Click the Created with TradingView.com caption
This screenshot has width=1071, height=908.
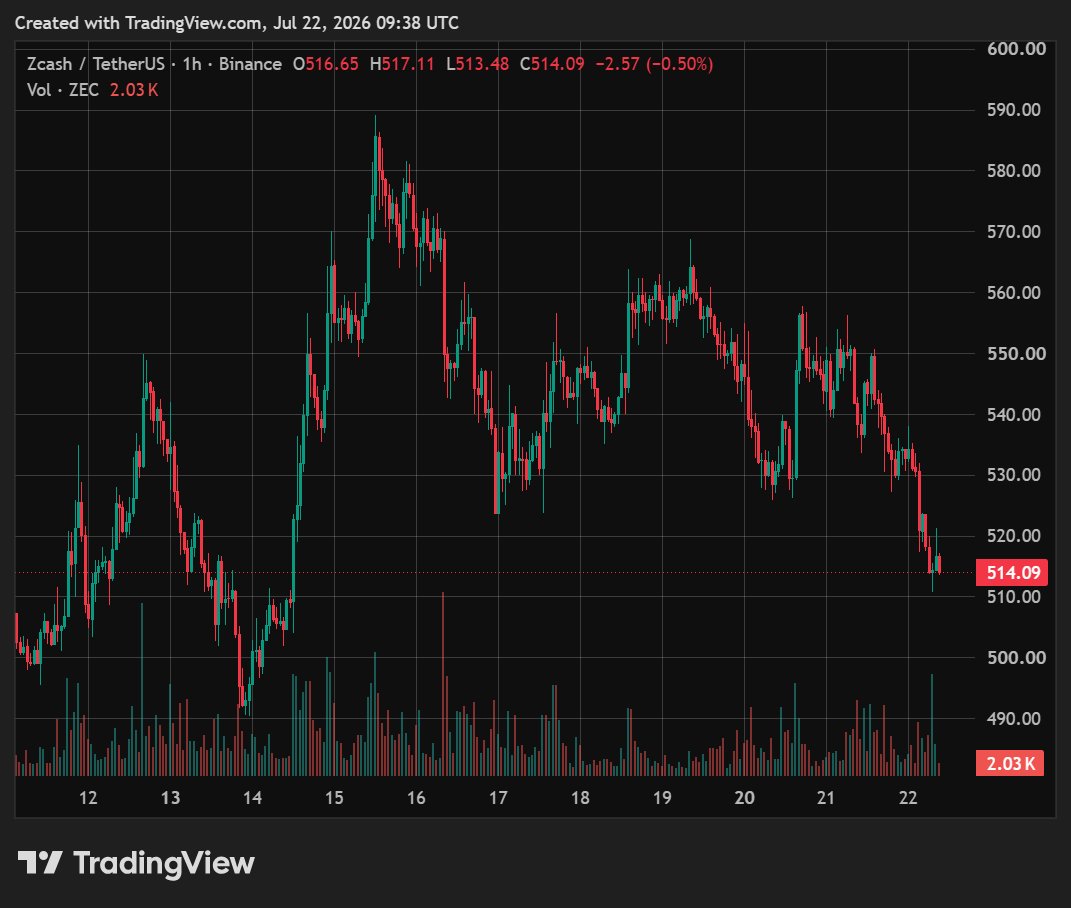tap(236, 23)
